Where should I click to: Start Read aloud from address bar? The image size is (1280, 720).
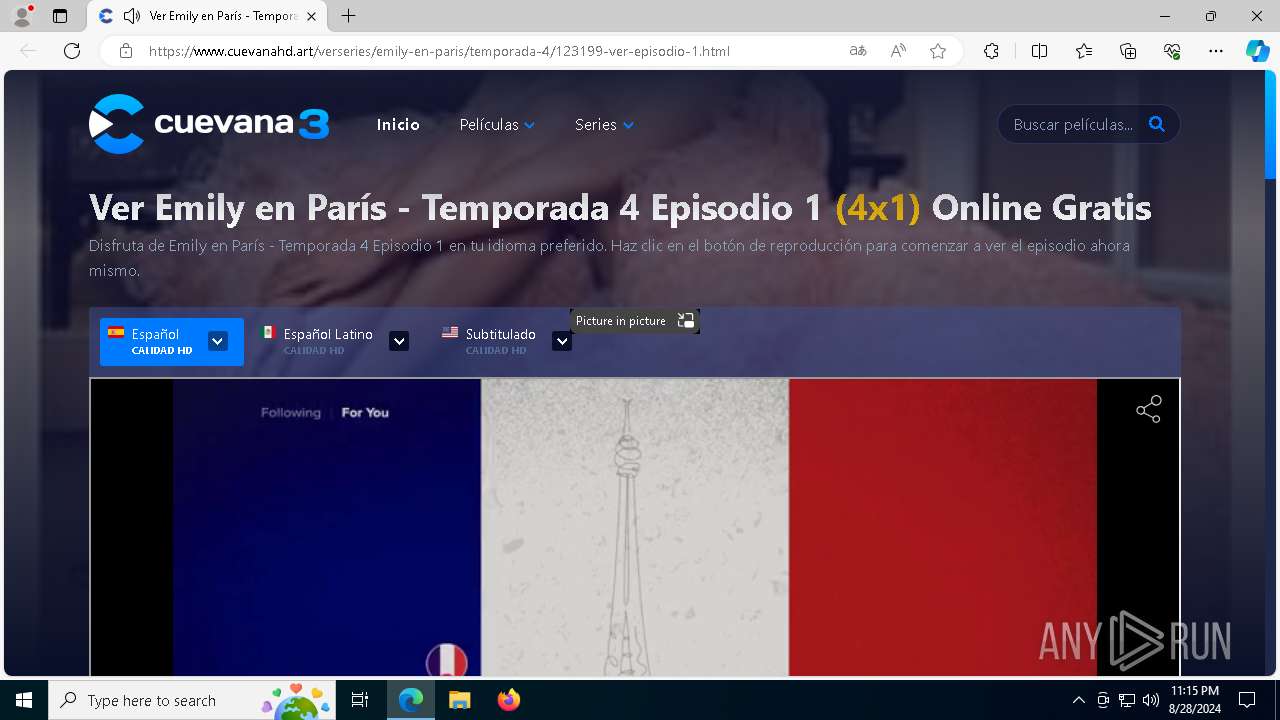898,51
